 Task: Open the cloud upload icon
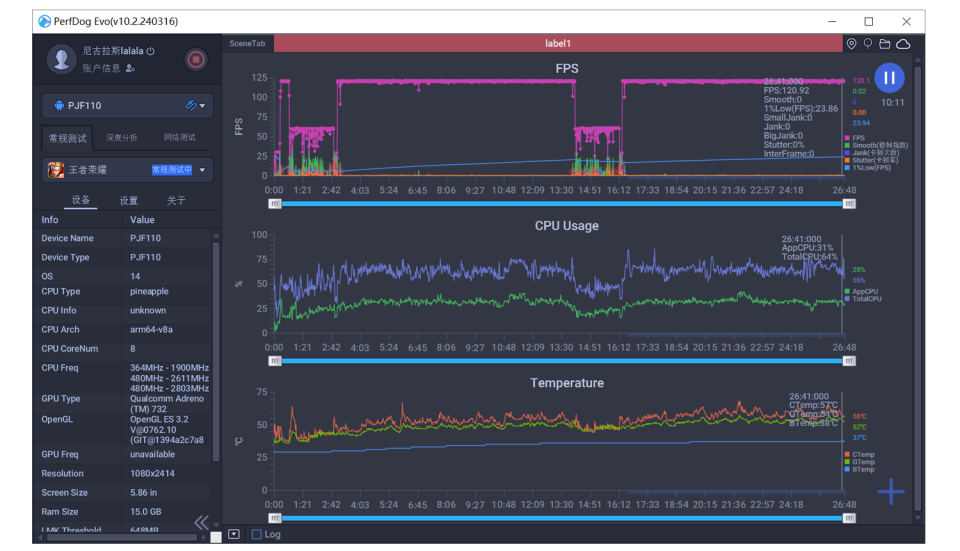click(x=903, y=44)
